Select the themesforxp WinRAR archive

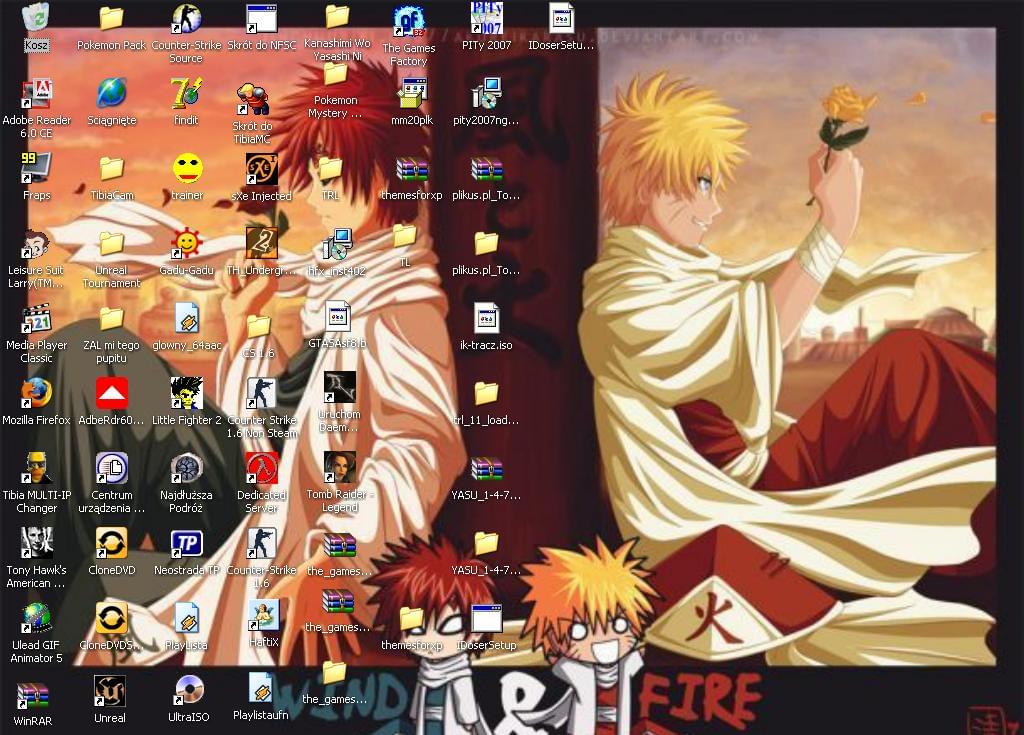pos(412,171)
